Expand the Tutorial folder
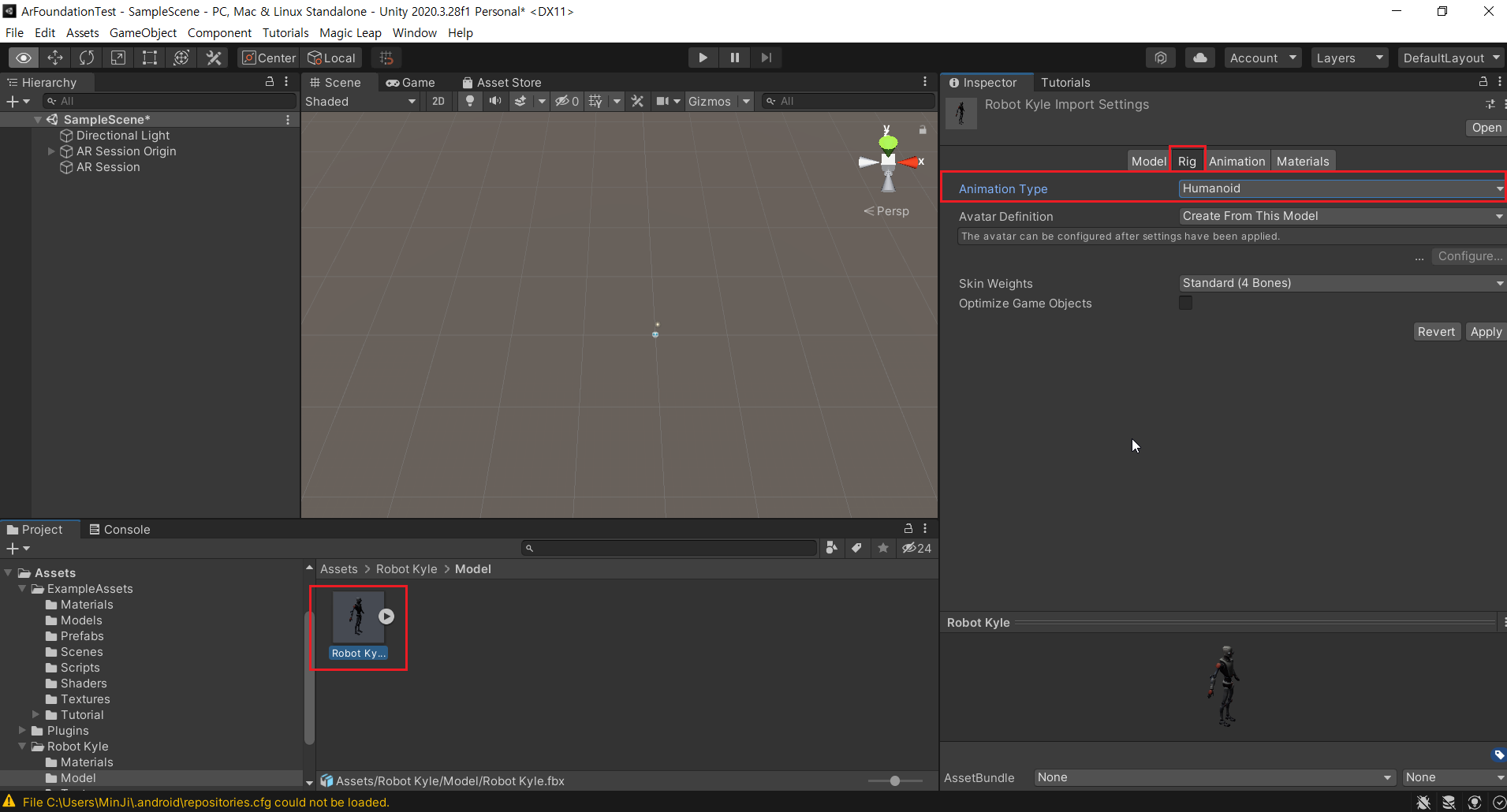The width and height of the screenshot is (1507, 812). [35, 714]
